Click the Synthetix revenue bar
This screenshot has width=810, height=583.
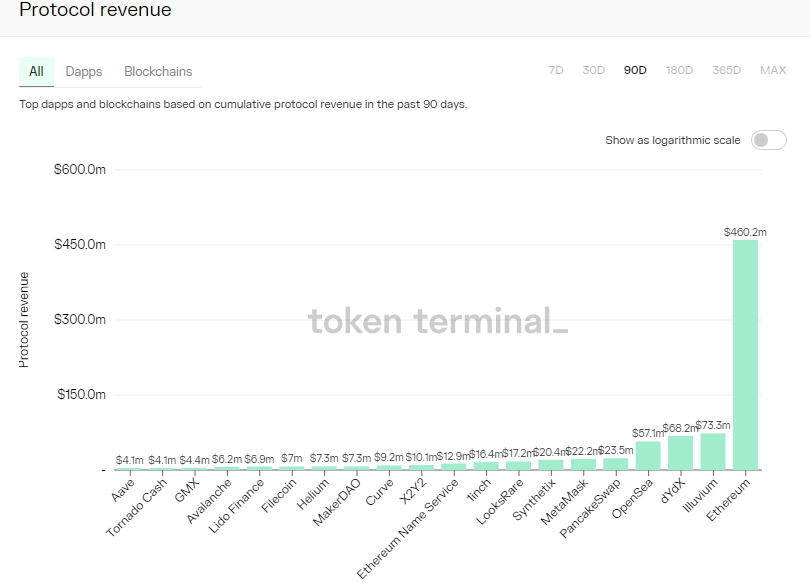click(x=551, y=465)
